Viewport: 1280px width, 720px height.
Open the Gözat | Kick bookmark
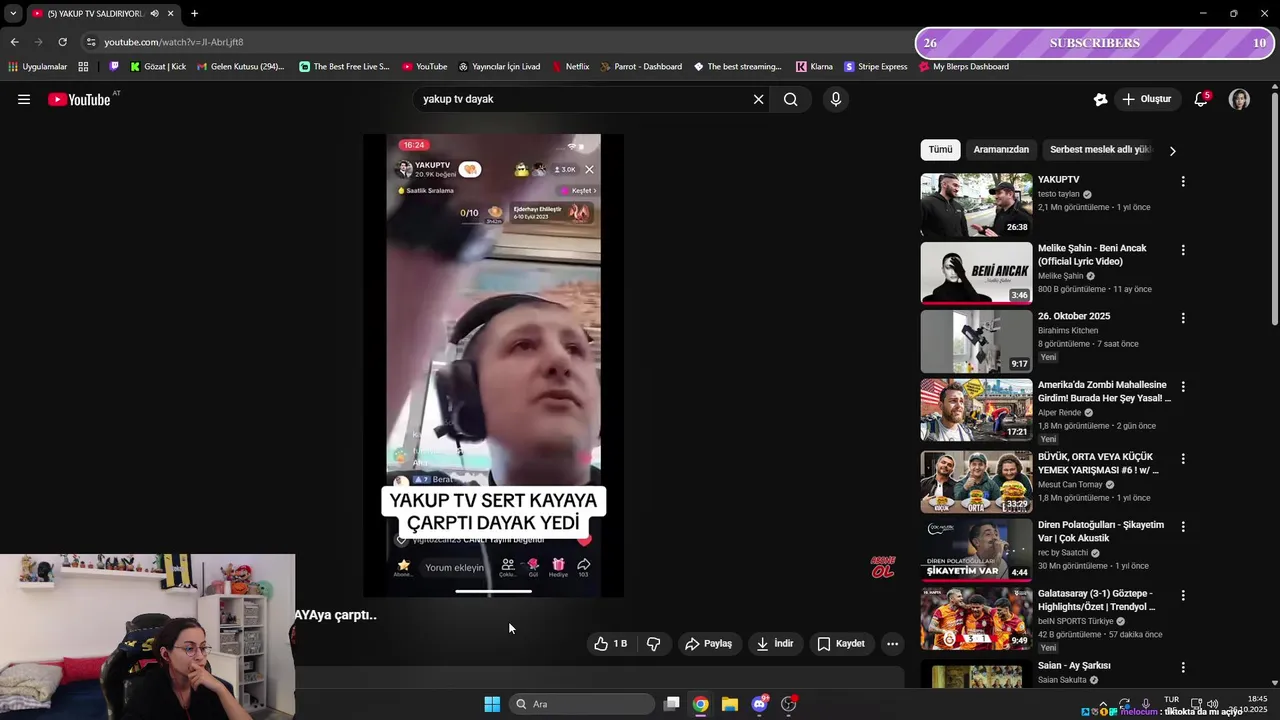click(x=158, y=67)
